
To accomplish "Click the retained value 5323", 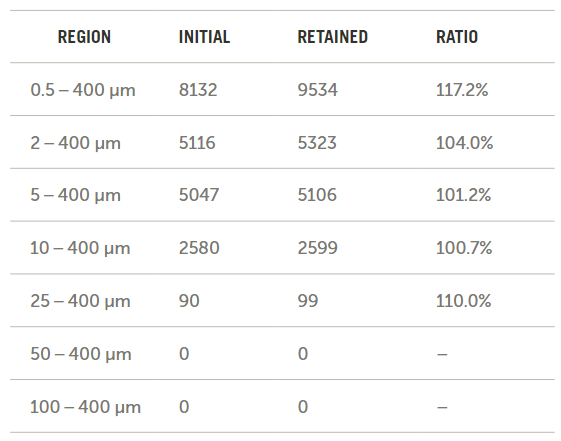I will point(317,142).
